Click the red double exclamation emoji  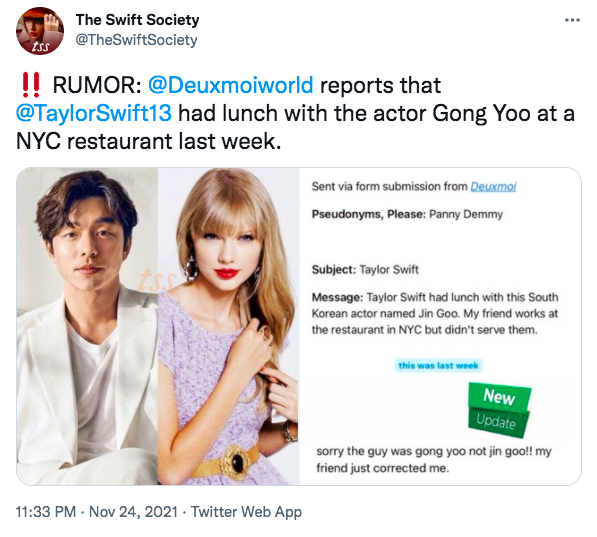pyautogui.click(x=30, y=85)
